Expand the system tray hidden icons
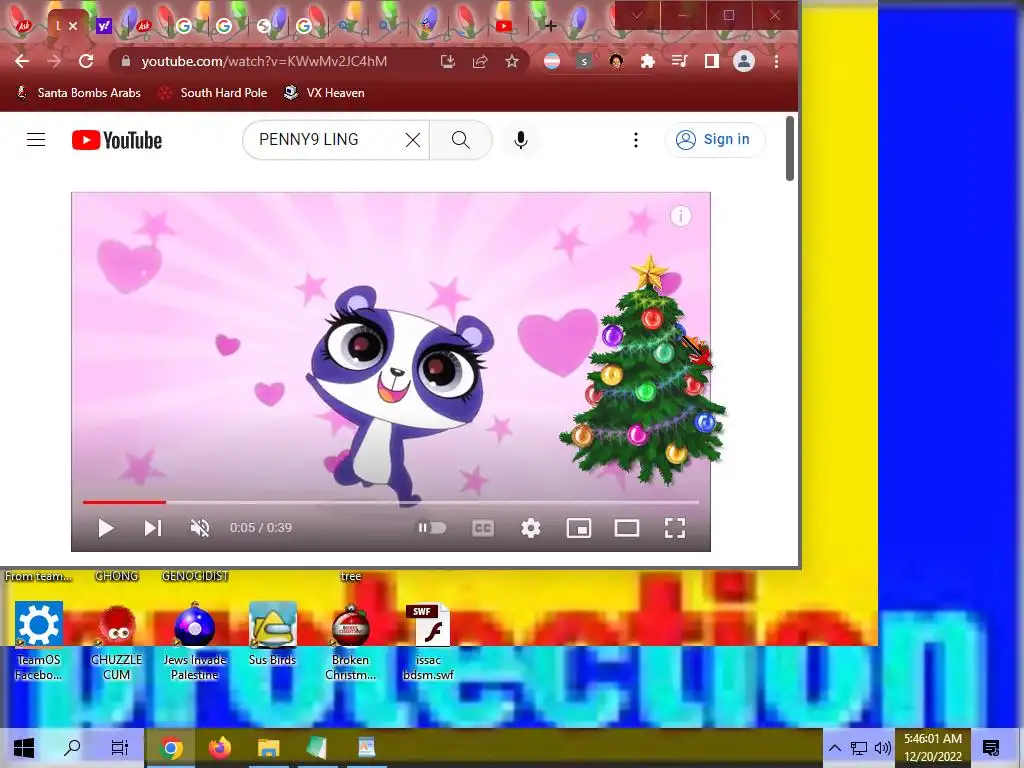The image size is (1024, 768). click(x=835, y=748)
